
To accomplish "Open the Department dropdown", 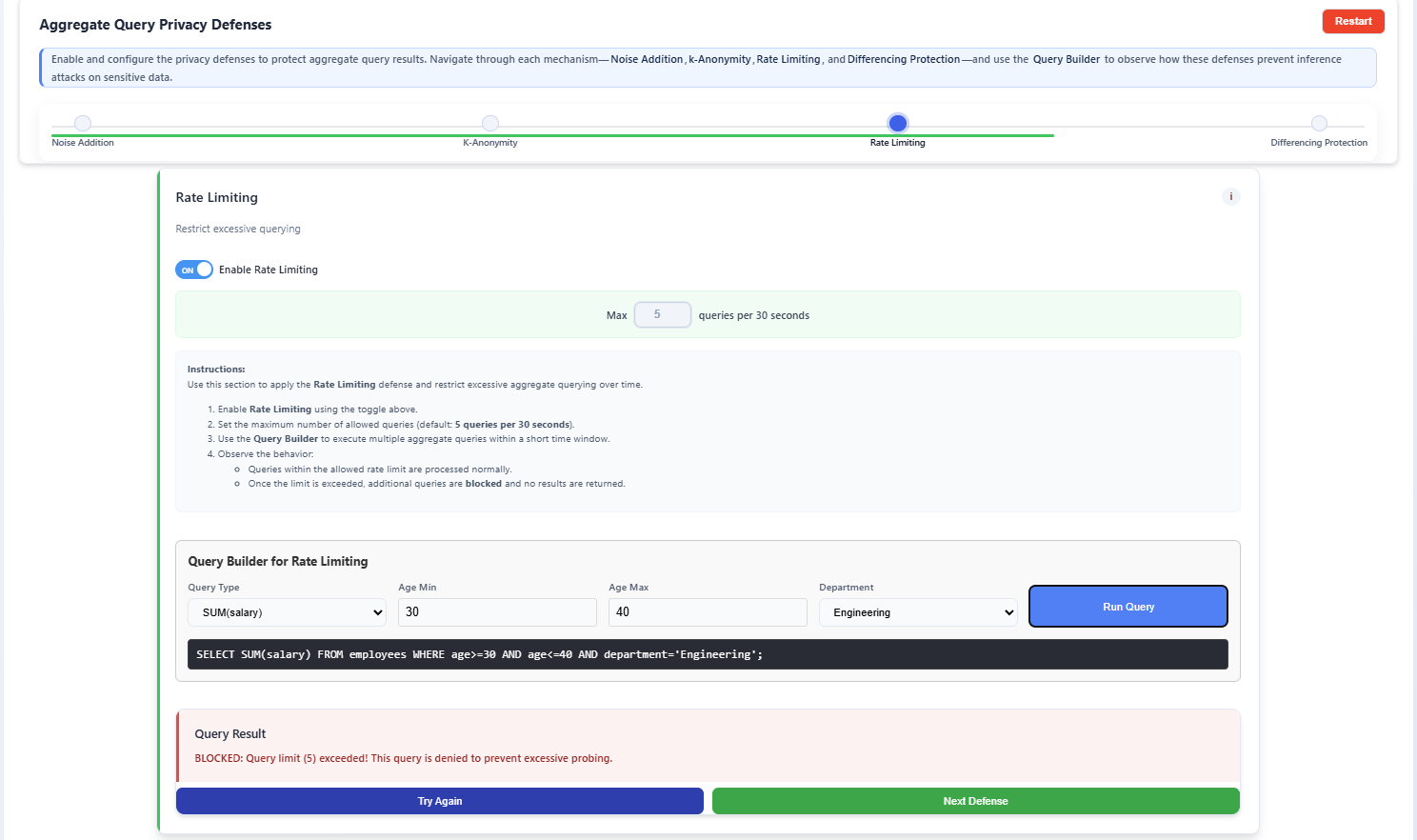I will [x=917, y=612].
